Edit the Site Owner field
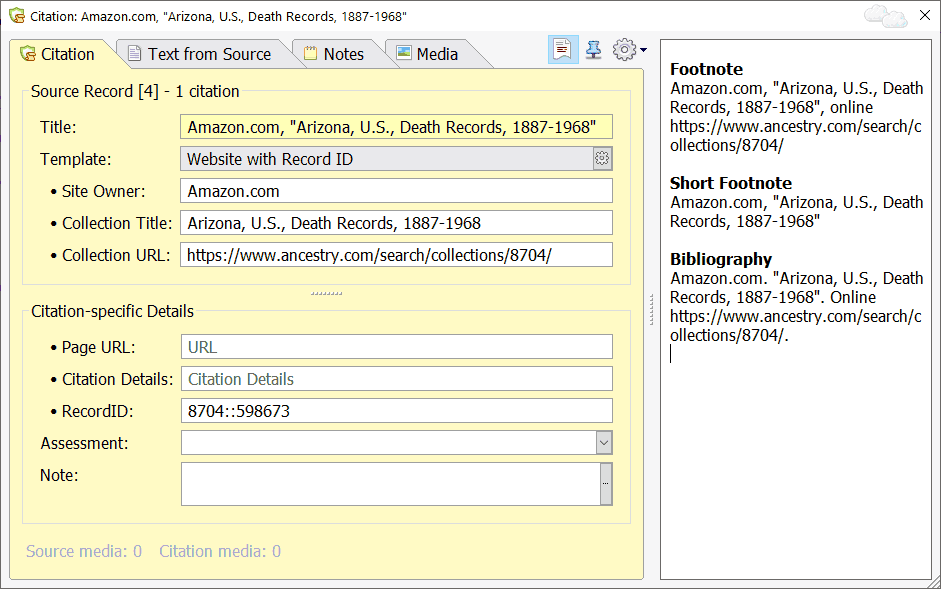Viewport: 941px width, 589px height. coord(396,191)
